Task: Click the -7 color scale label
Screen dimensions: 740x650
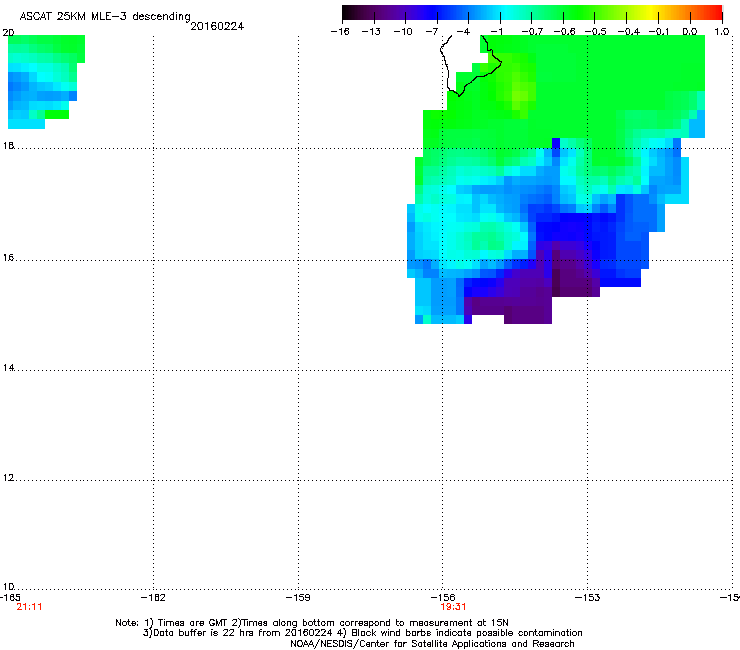Action: click(432, 32)
